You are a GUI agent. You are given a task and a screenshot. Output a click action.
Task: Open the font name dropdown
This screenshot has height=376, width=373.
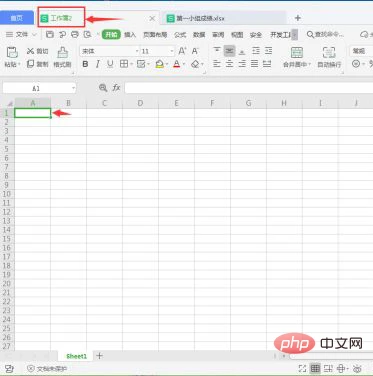pyautogui.click(x=137, y=51)
